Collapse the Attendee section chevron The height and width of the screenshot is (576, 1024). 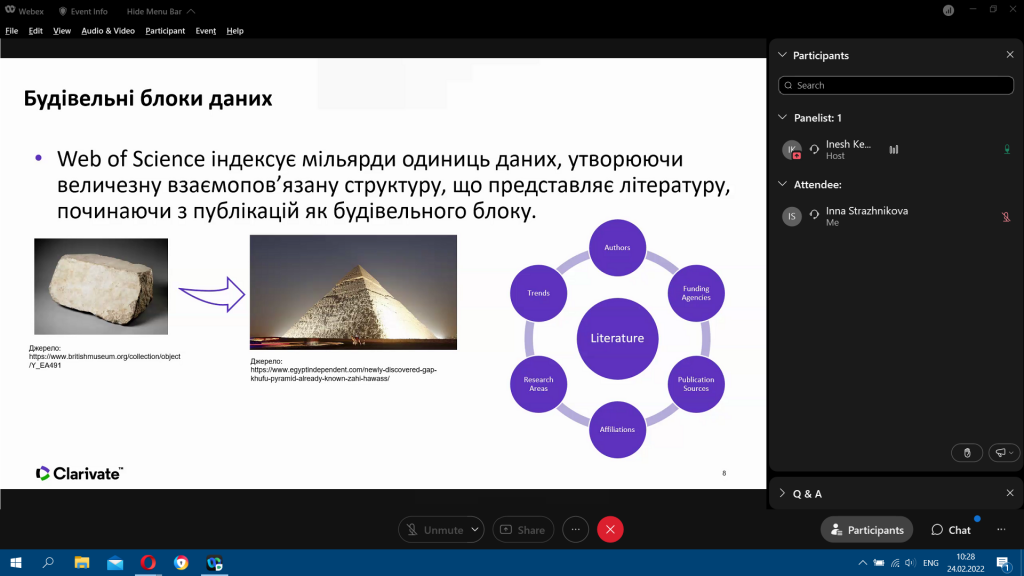click(782, 184)
